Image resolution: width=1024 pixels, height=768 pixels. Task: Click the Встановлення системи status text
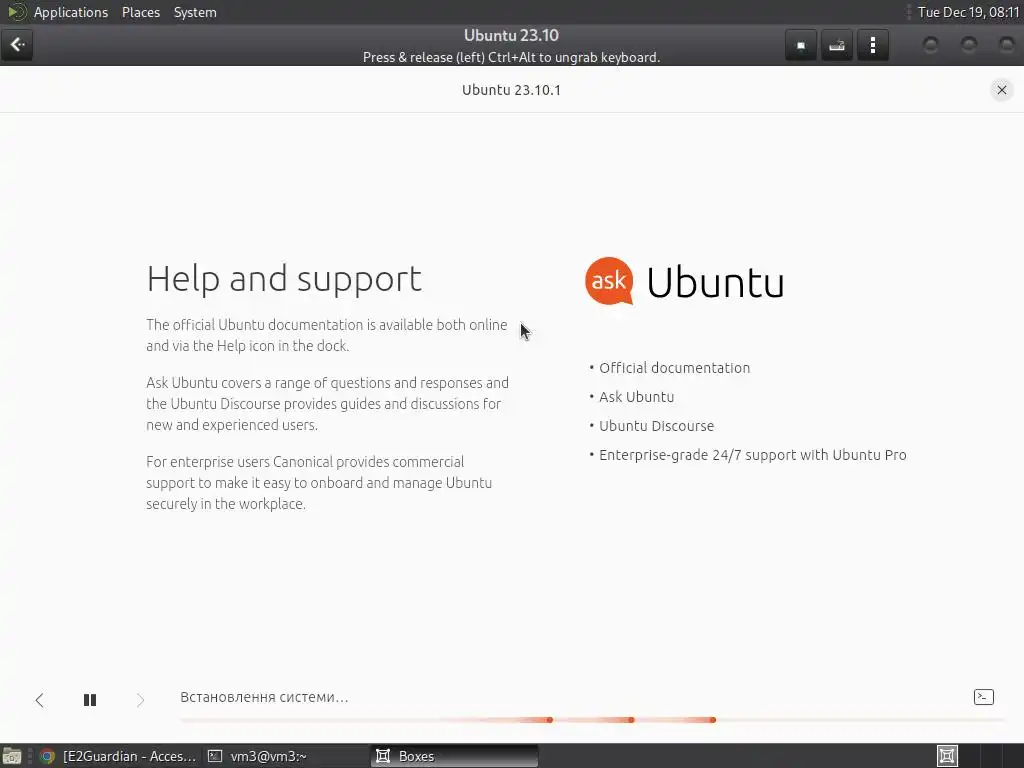click(264, 697)
